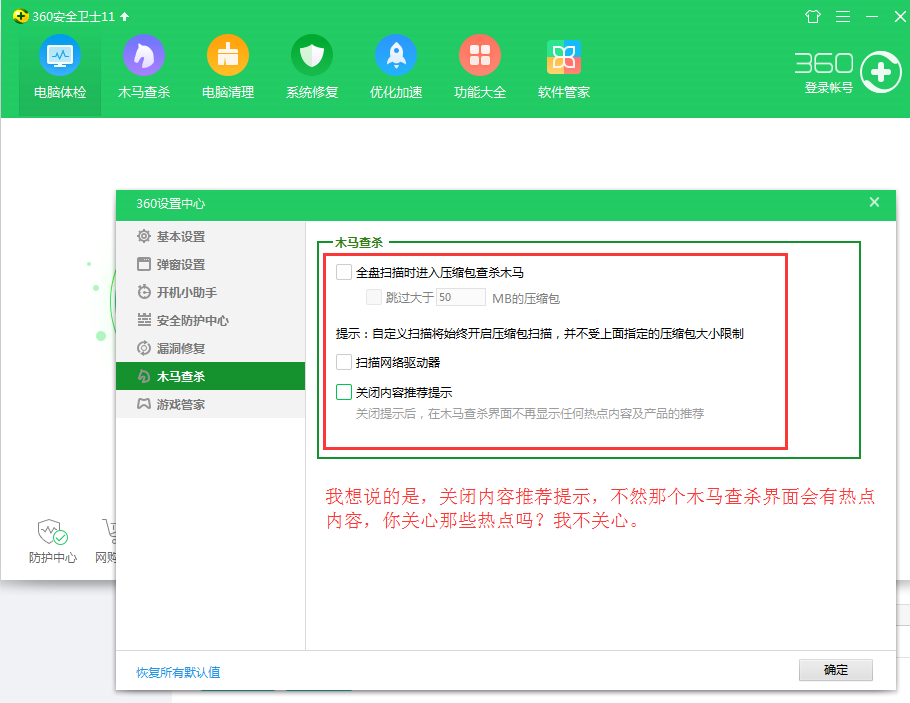The image size is (910, 703).
Task: Select 游戏管家 in the settings sidebar
Action: tap(210, 404)
